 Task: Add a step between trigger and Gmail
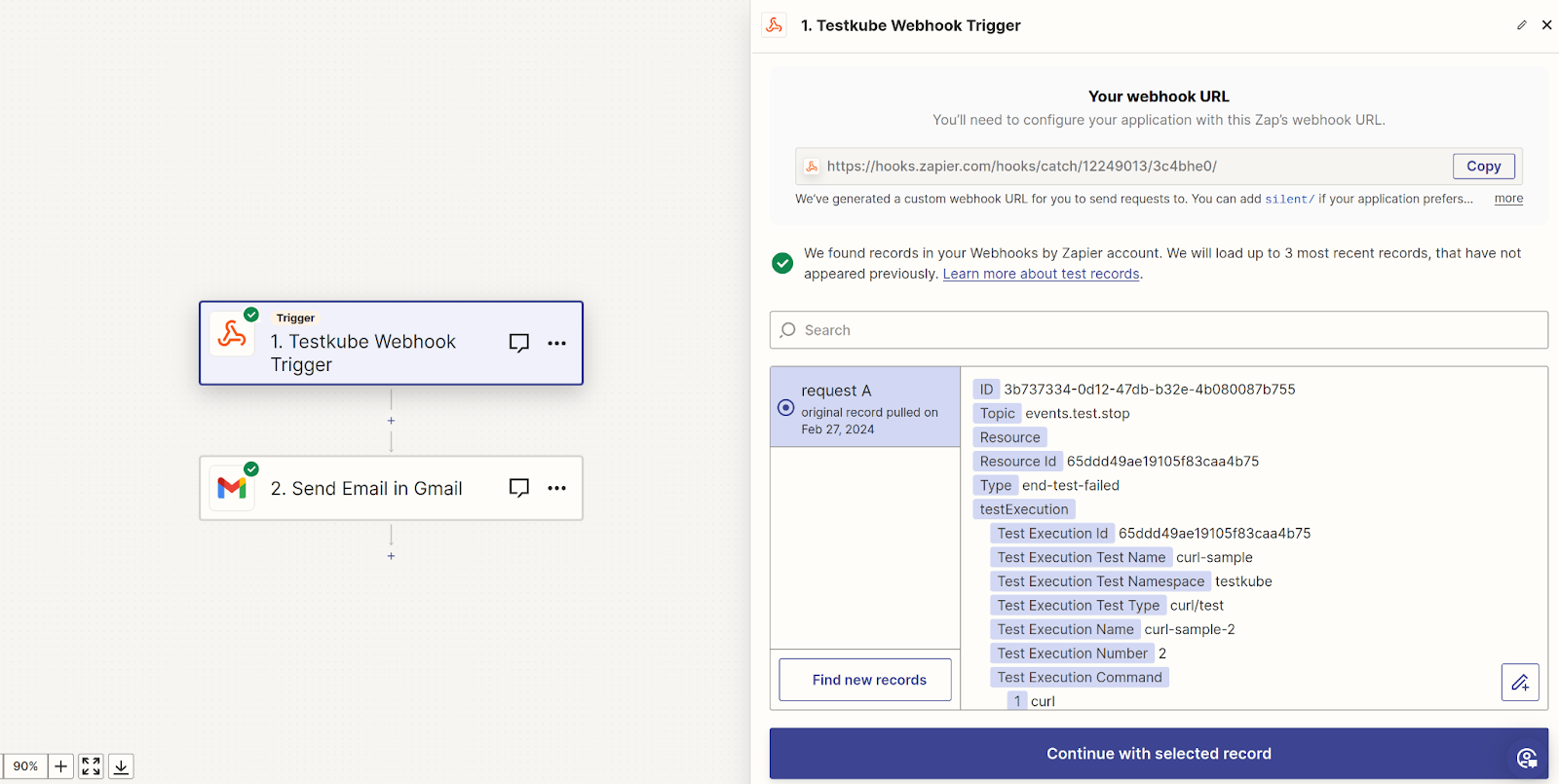[391, 421]
